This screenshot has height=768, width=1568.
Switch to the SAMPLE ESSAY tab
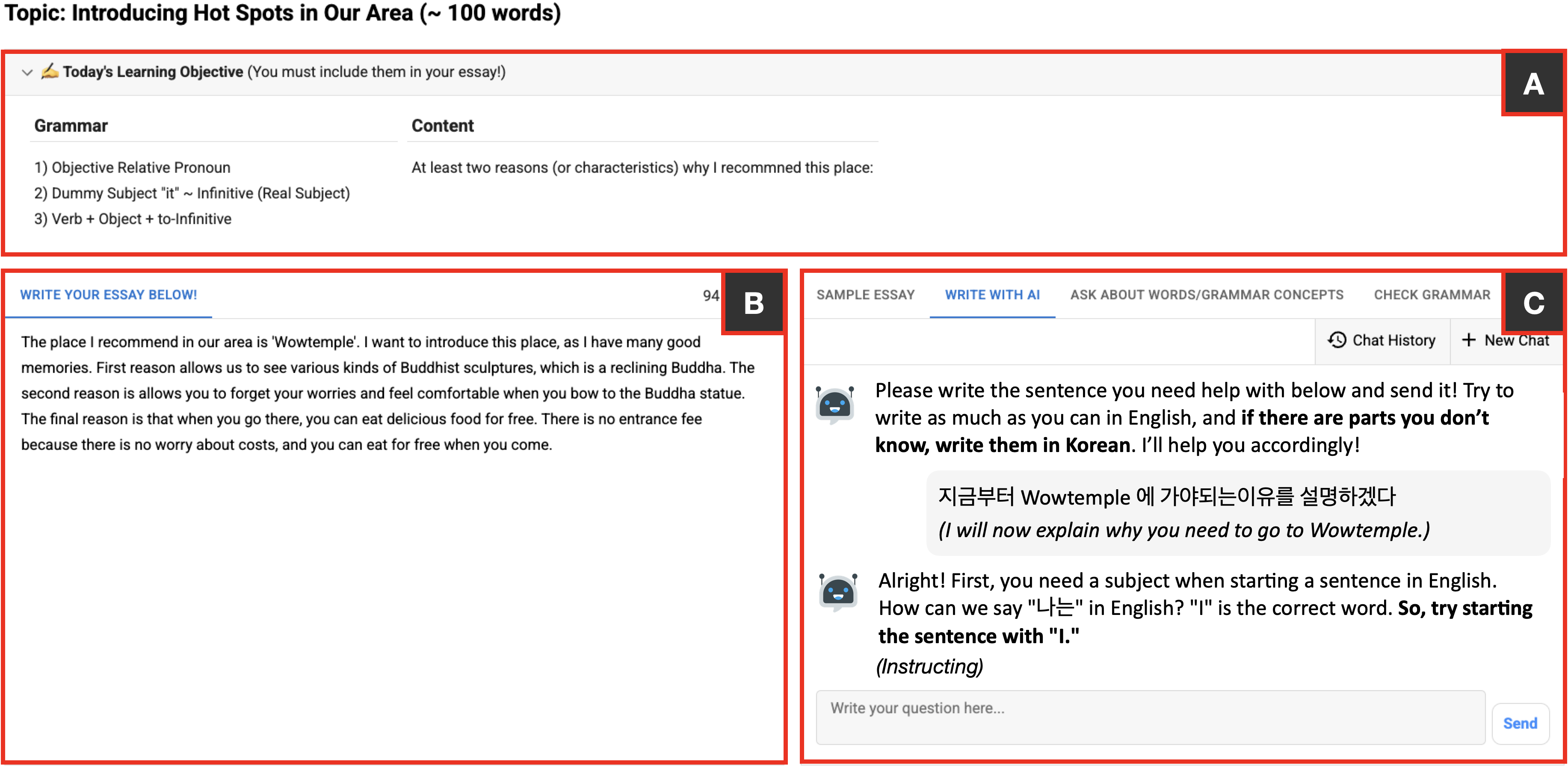(x=866, y=295)
